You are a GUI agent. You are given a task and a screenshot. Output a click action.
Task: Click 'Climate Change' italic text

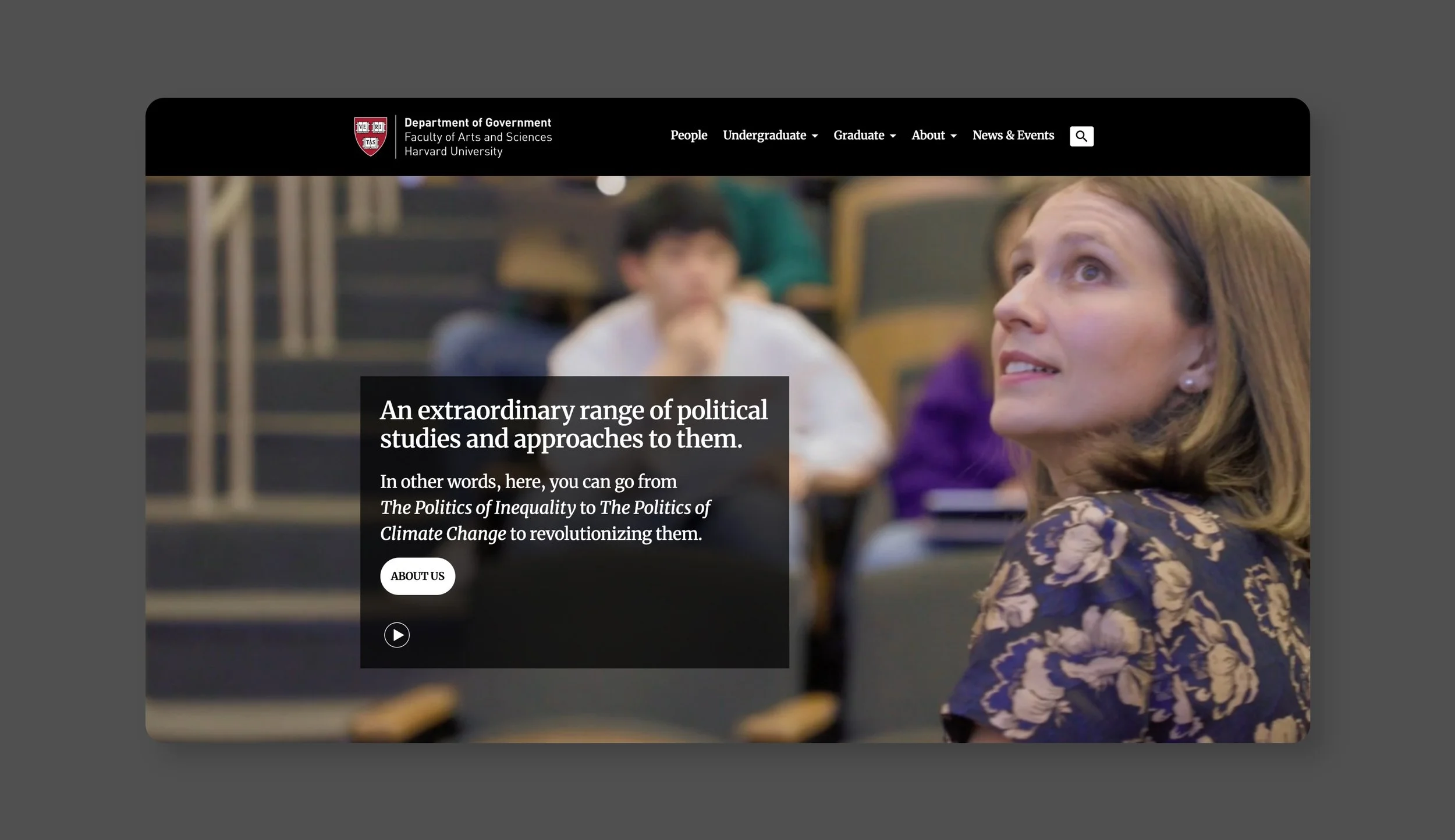(443, 533)
